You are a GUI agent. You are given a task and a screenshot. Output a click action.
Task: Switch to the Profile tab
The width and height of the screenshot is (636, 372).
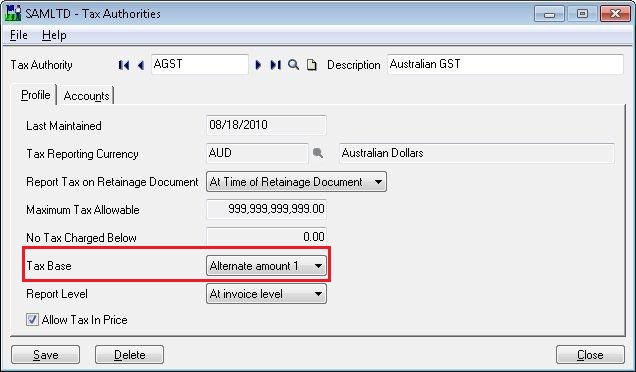[36, 95]
